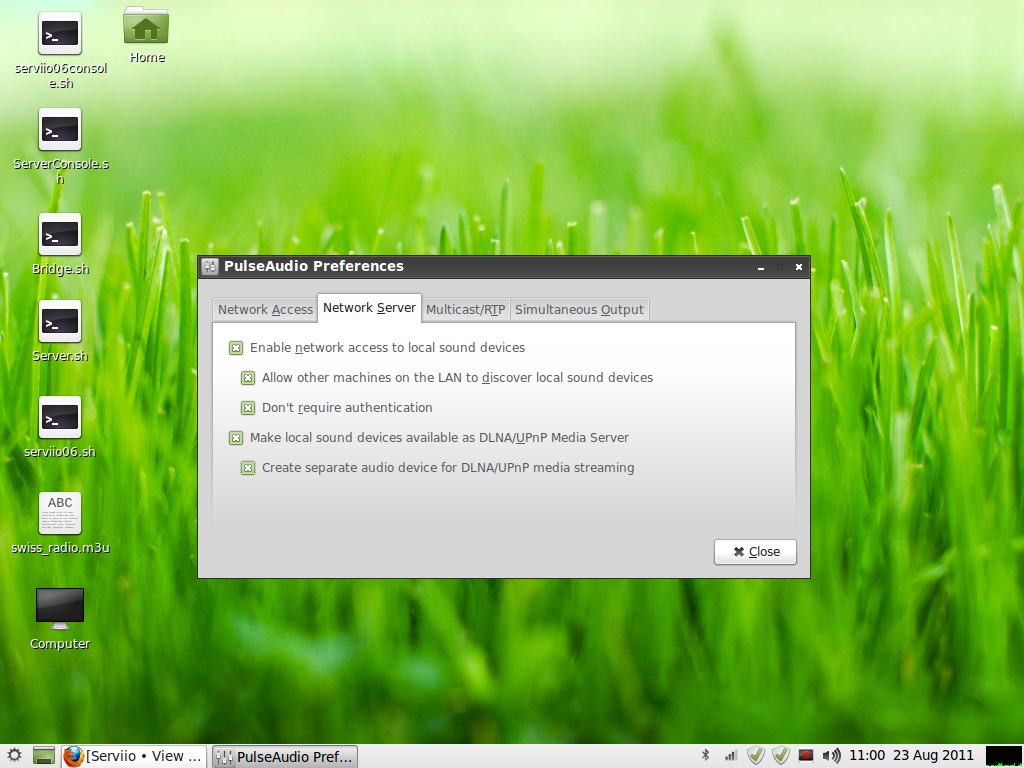Open the Home folder icon
This screenshot has width=1024, height=768.
click(146, 28)
